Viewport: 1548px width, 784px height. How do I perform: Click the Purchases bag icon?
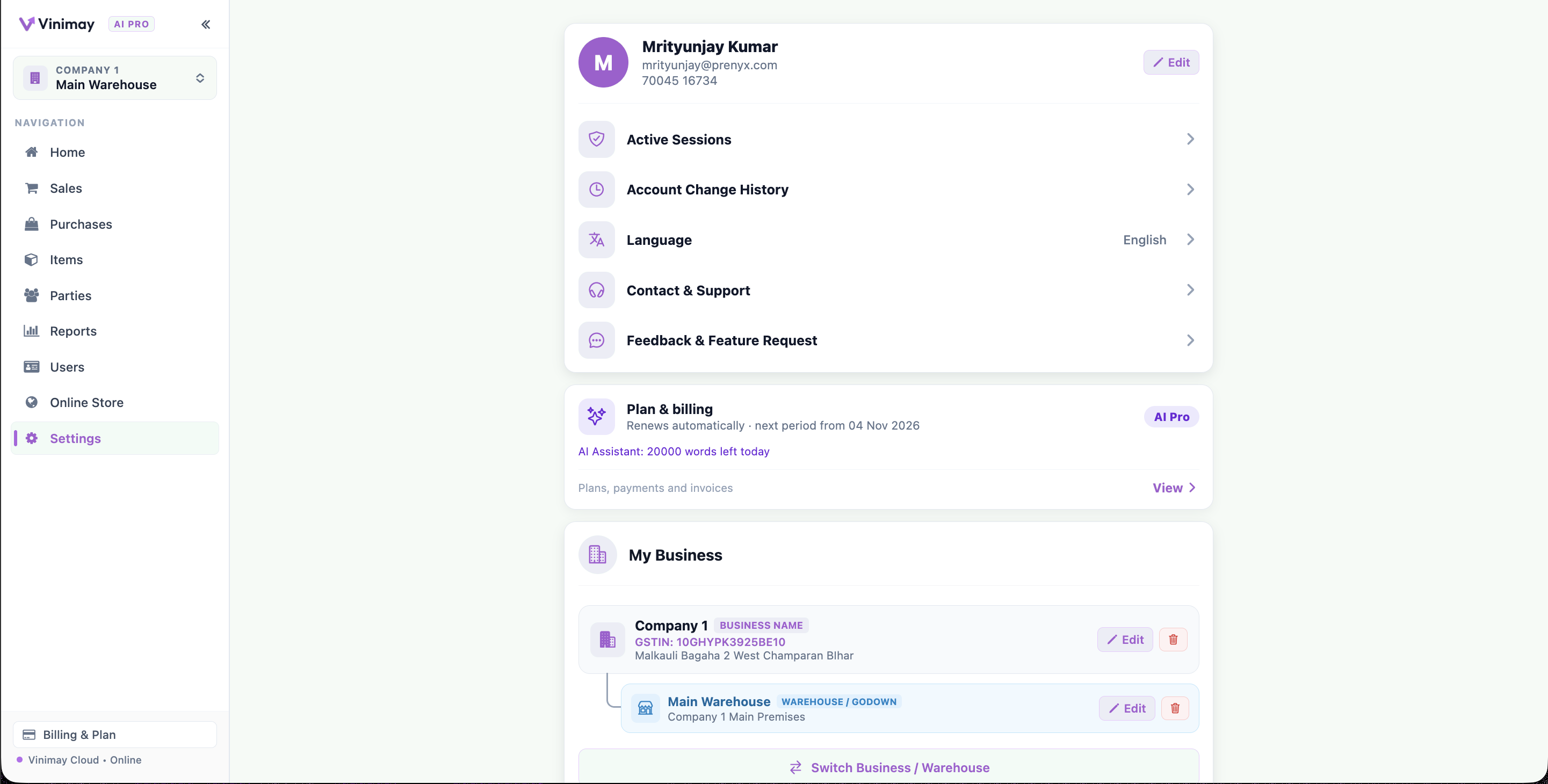tap(31, 224)
